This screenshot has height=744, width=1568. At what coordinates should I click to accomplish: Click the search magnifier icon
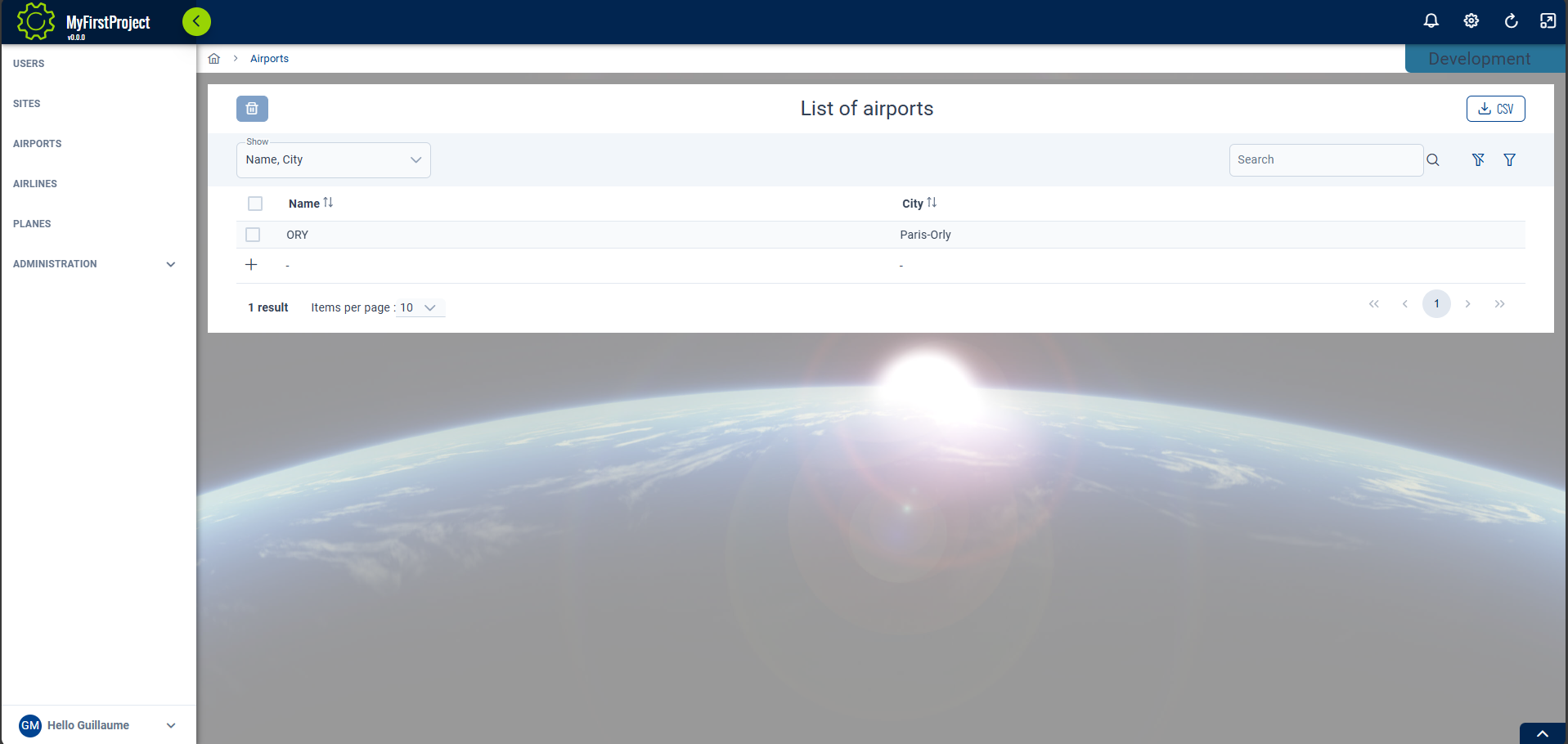pyautogui.click(x=1433, y=160)
